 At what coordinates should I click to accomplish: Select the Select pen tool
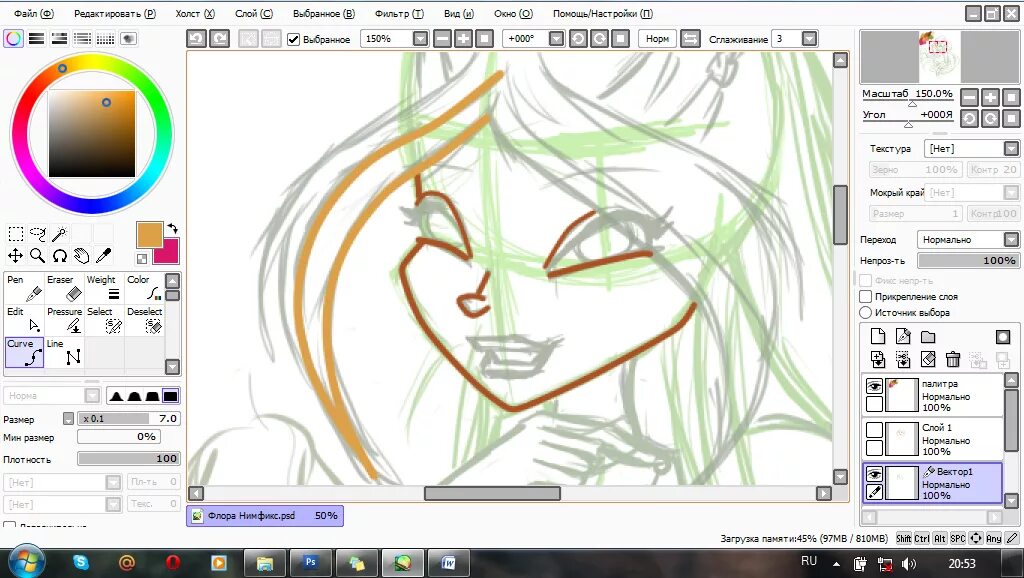point(104,320)
